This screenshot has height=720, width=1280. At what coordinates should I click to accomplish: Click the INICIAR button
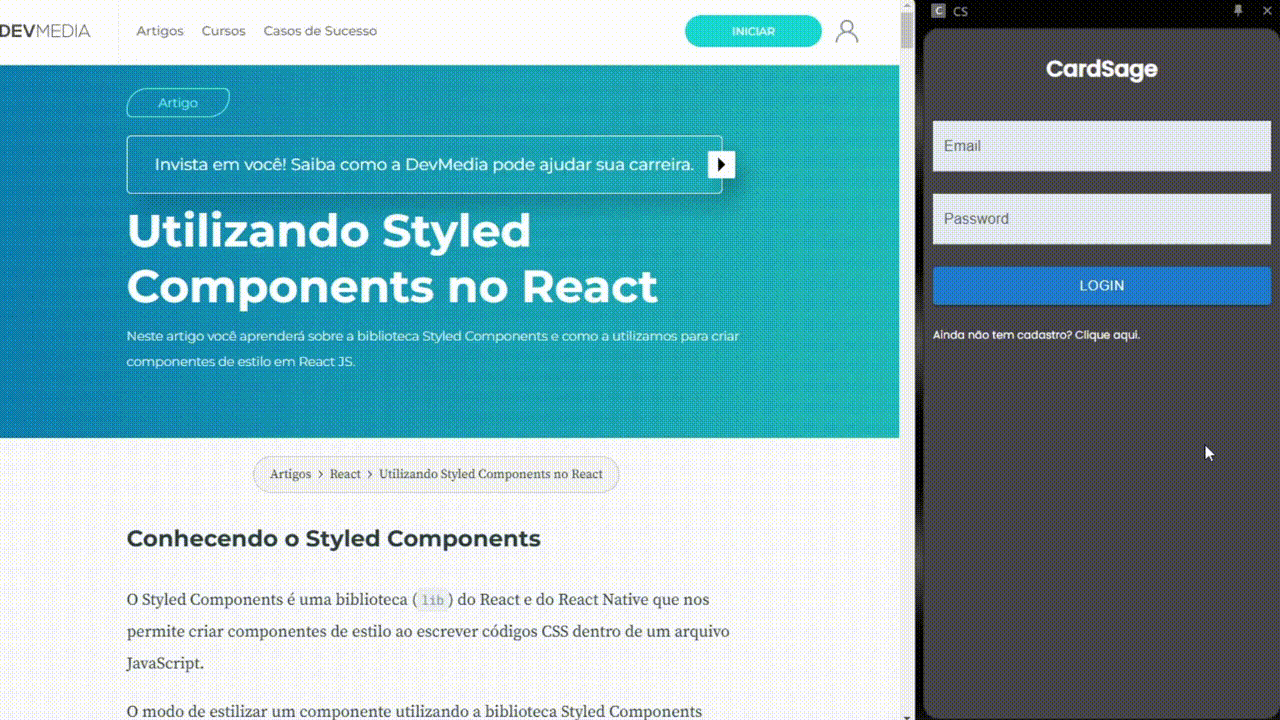point(753,31)
